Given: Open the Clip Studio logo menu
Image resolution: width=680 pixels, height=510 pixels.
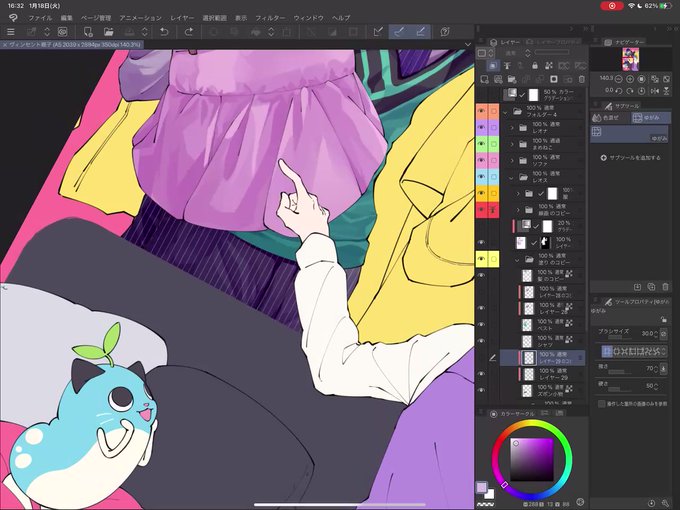Looking at the screenshot, I should pos(13,18).
